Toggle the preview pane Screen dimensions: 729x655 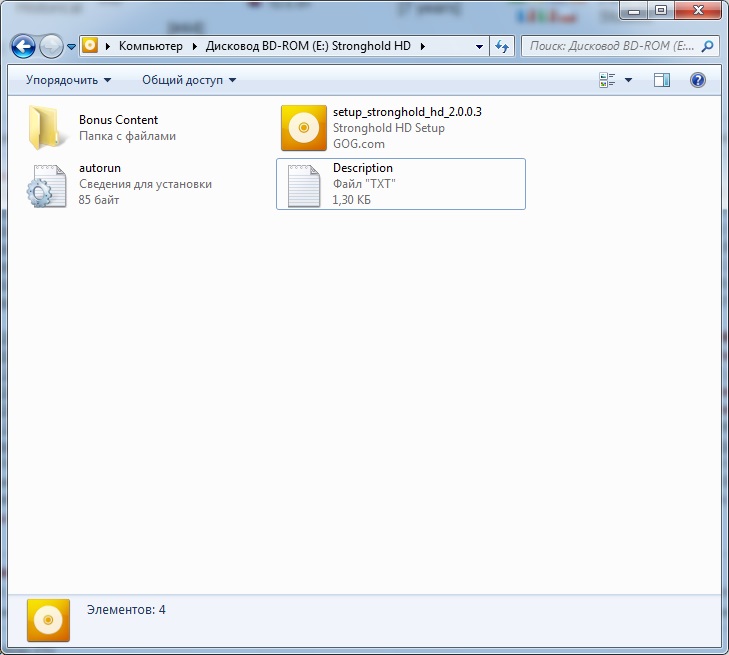[x=662, y=80]
